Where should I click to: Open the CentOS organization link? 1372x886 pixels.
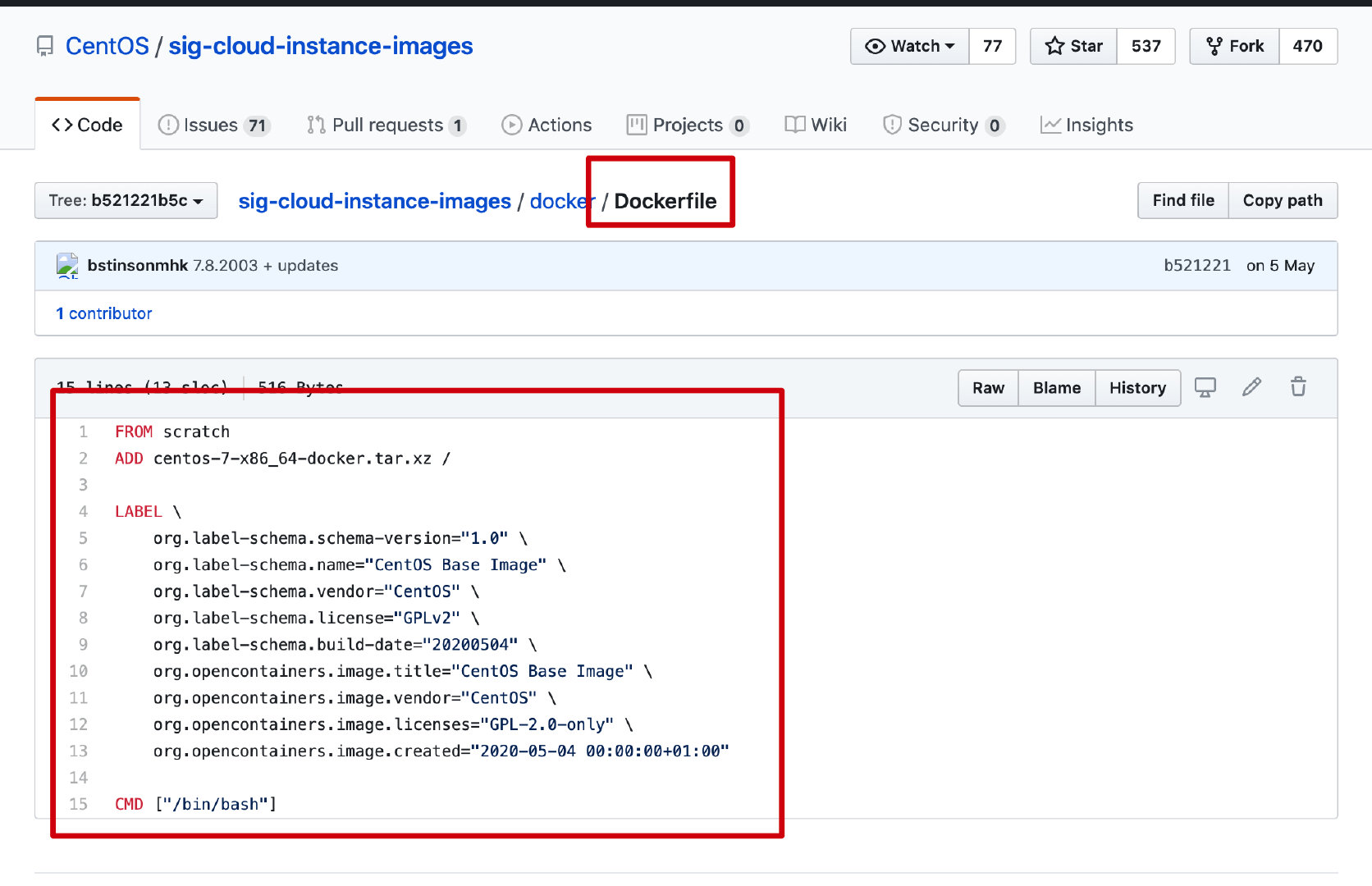click(x=107, y=46)
